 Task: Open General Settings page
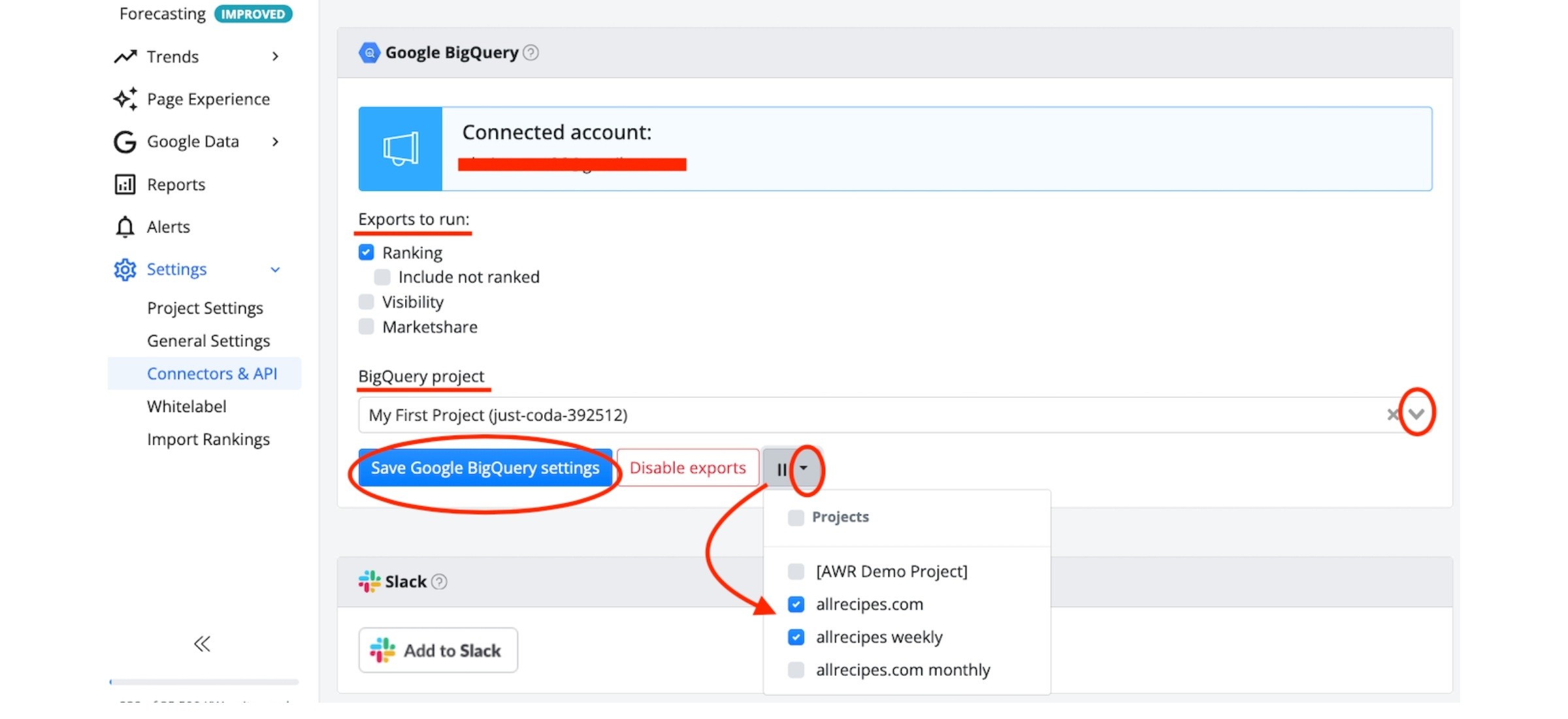pos(208,340)
